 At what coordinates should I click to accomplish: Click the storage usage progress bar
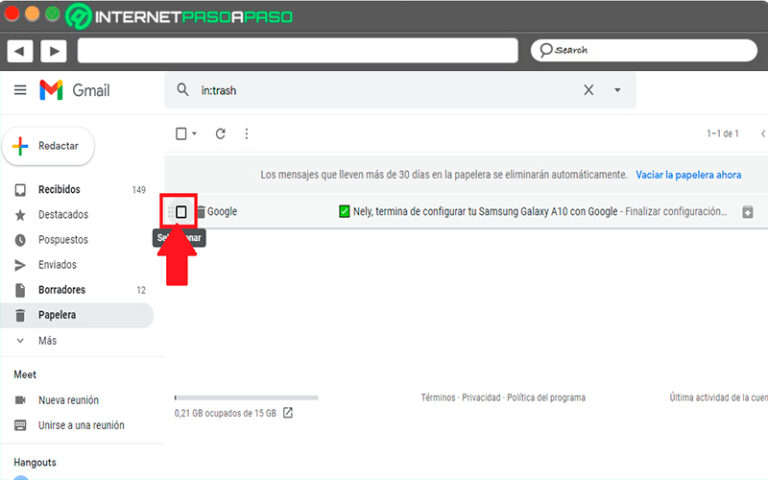[246, 398]
